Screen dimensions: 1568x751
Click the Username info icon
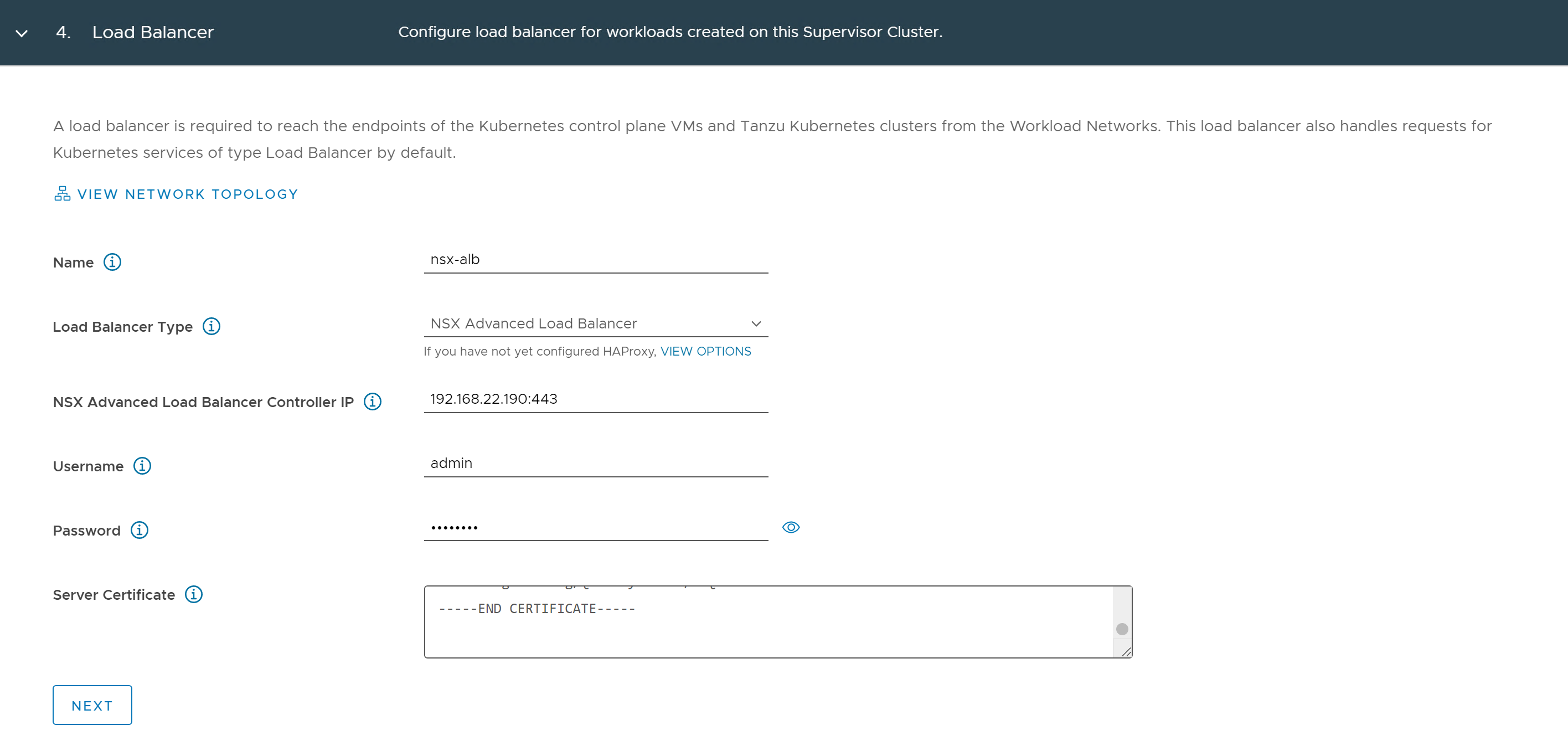coord(142,466)
